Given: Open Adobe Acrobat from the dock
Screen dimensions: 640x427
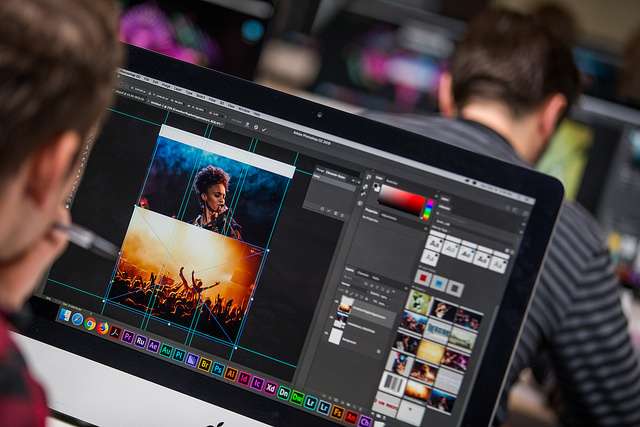Looking at the screenshot, I should pyautogui.click(x=115, y=333).
